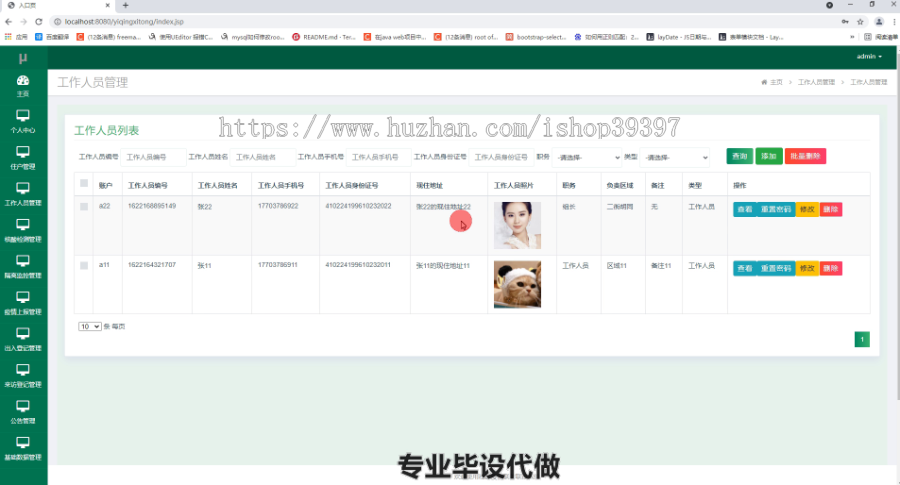Open bootstrap-select bookmark
900x485 pixels.
[x=536, y=37]
